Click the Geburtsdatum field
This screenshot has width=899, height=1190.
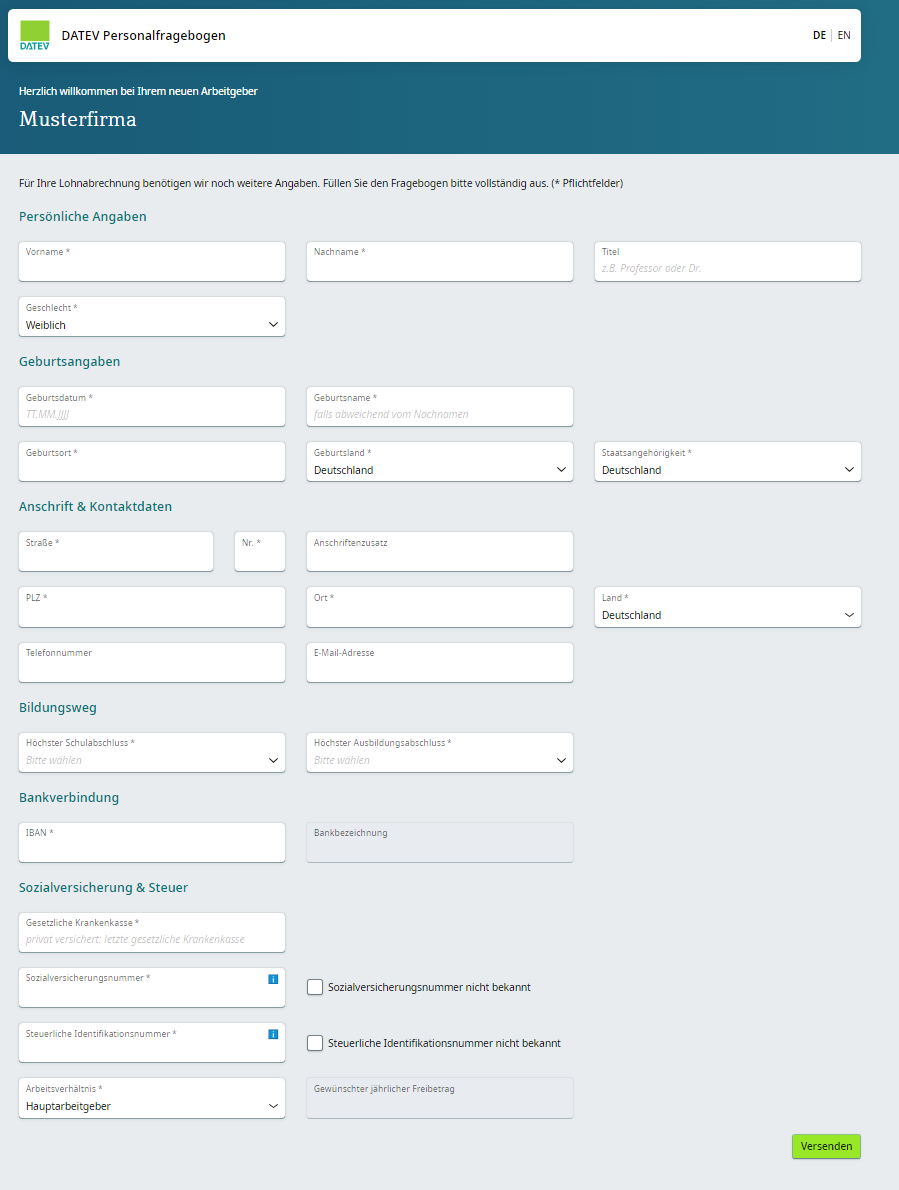(x=152, y=407)
